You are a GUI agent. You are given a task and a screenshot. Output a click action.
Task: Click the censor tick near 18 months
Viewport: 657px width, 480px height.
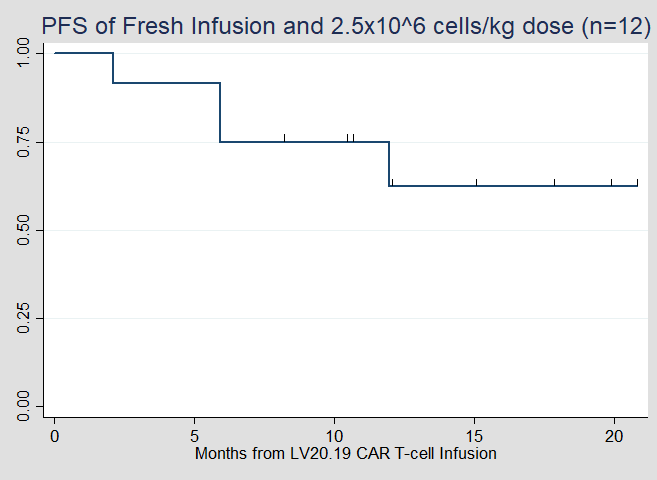(x=555, y=182)
